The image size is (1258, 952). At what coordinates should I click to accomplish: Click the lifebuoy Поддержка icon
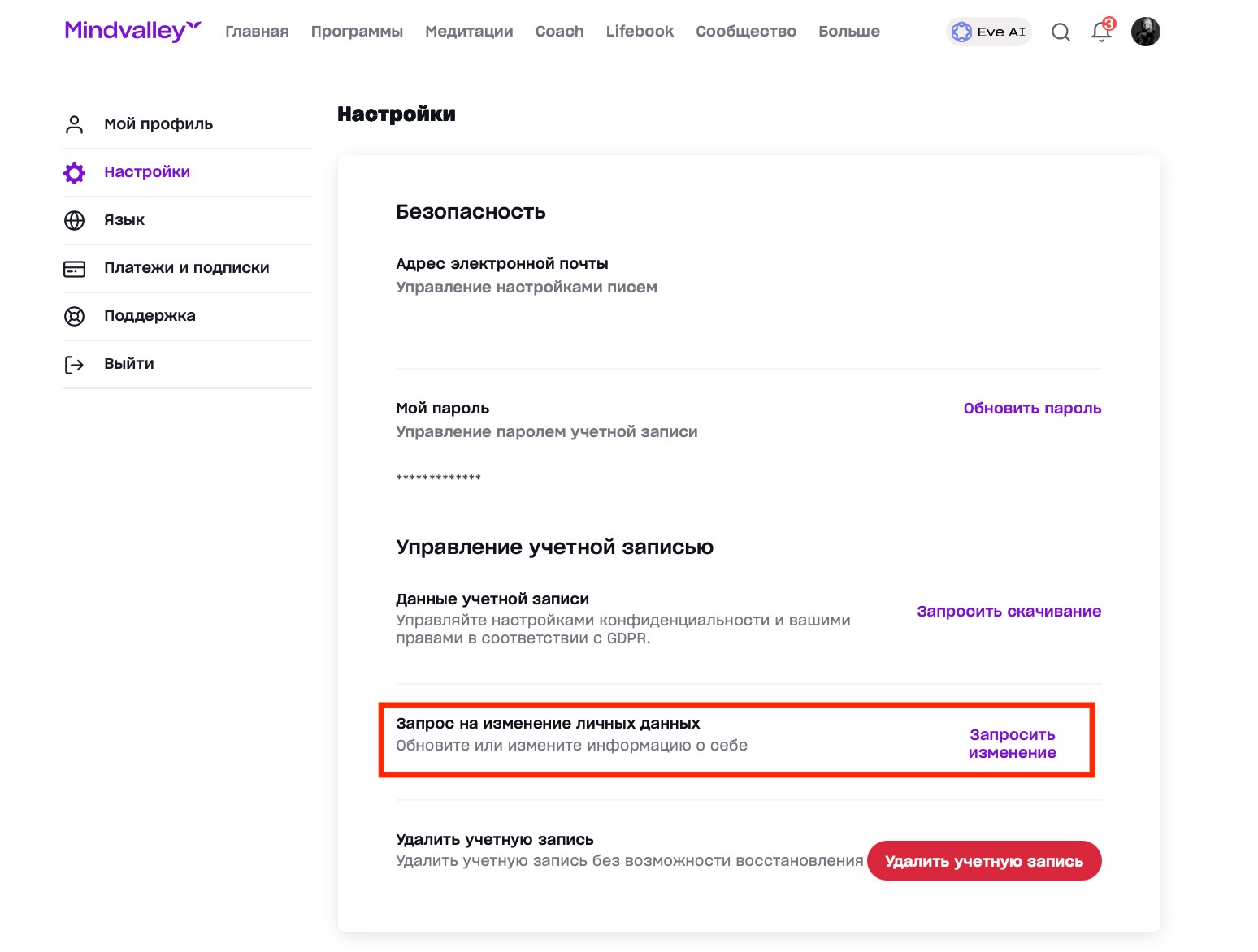click(74, 316)
